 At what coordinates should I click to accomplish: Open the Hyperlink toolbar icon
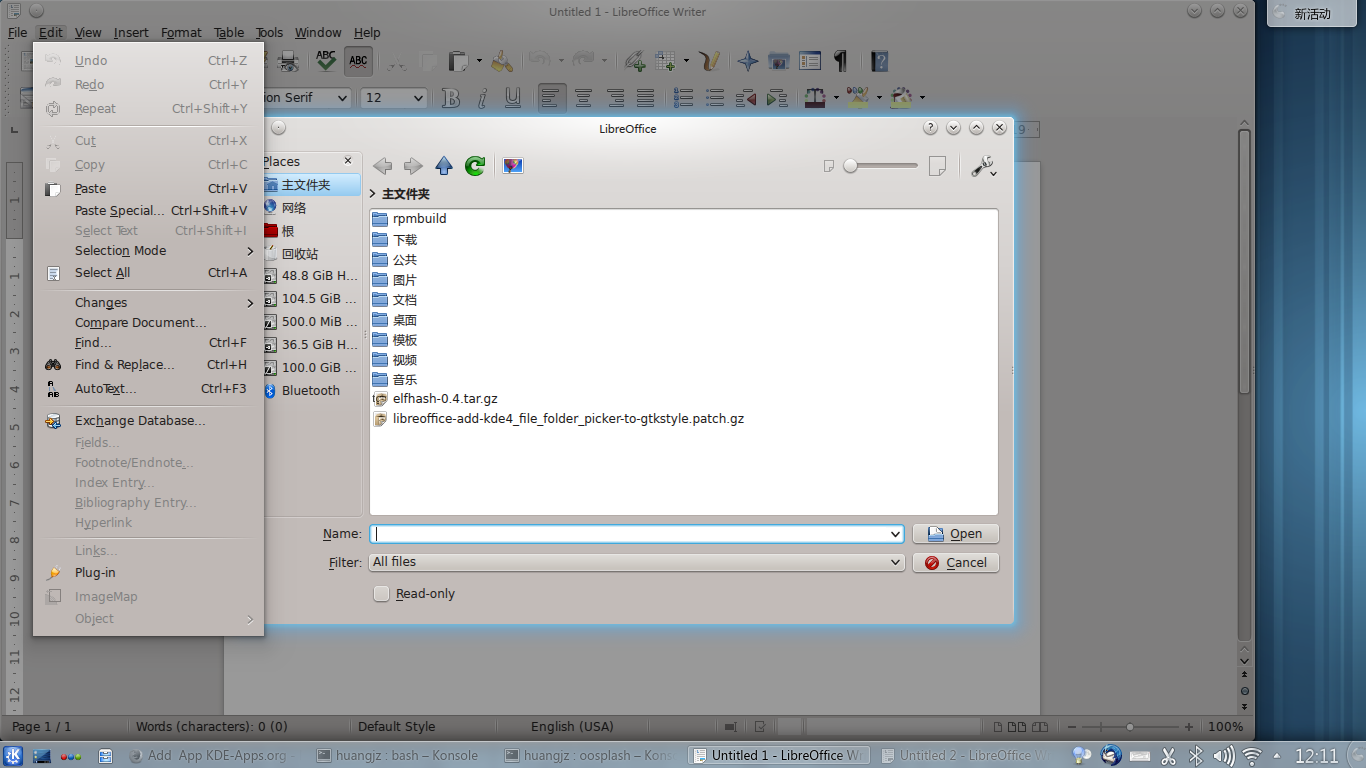point(634,61)
